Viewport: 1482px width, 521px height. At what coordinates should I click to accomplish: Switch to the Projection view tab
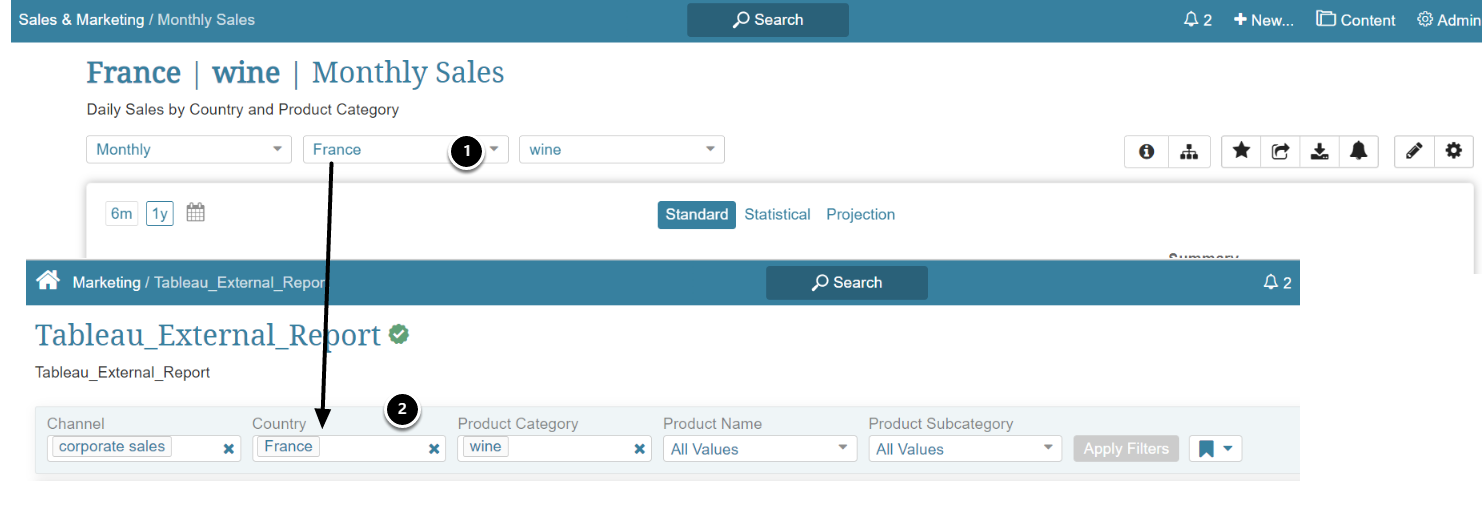[x=860, y=214]
